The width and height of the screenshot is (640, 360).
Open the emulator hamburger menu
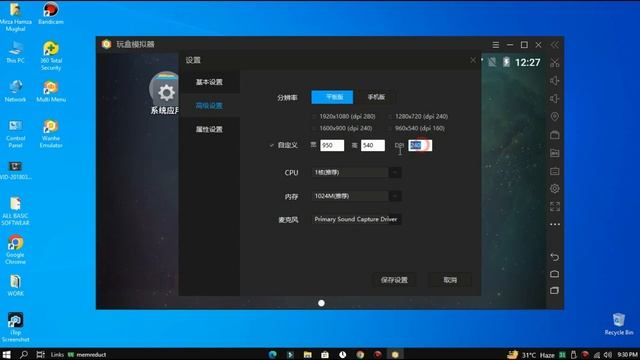496,44
